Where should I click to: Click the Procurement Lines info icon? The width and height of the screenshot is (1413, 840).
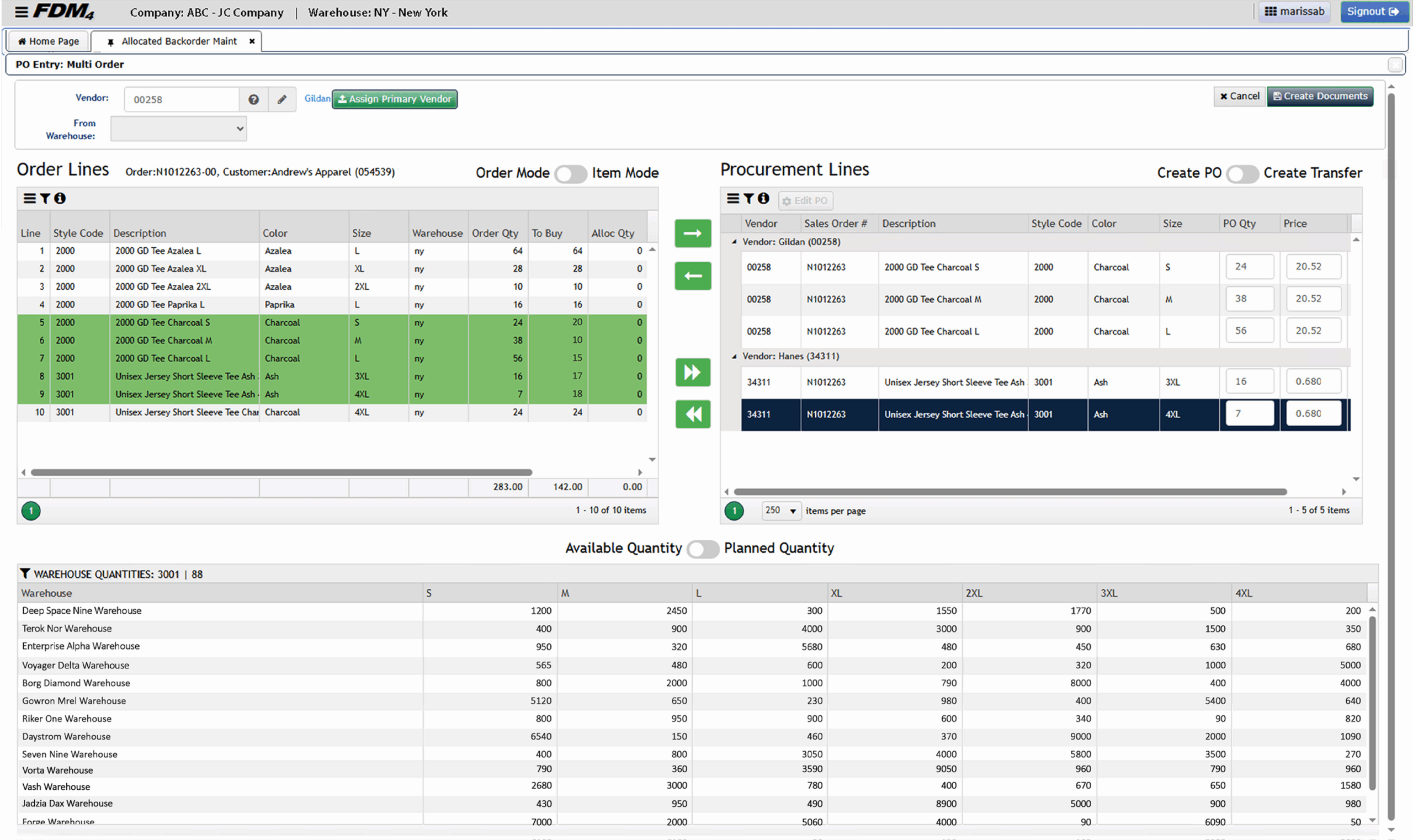coord(763,198)
